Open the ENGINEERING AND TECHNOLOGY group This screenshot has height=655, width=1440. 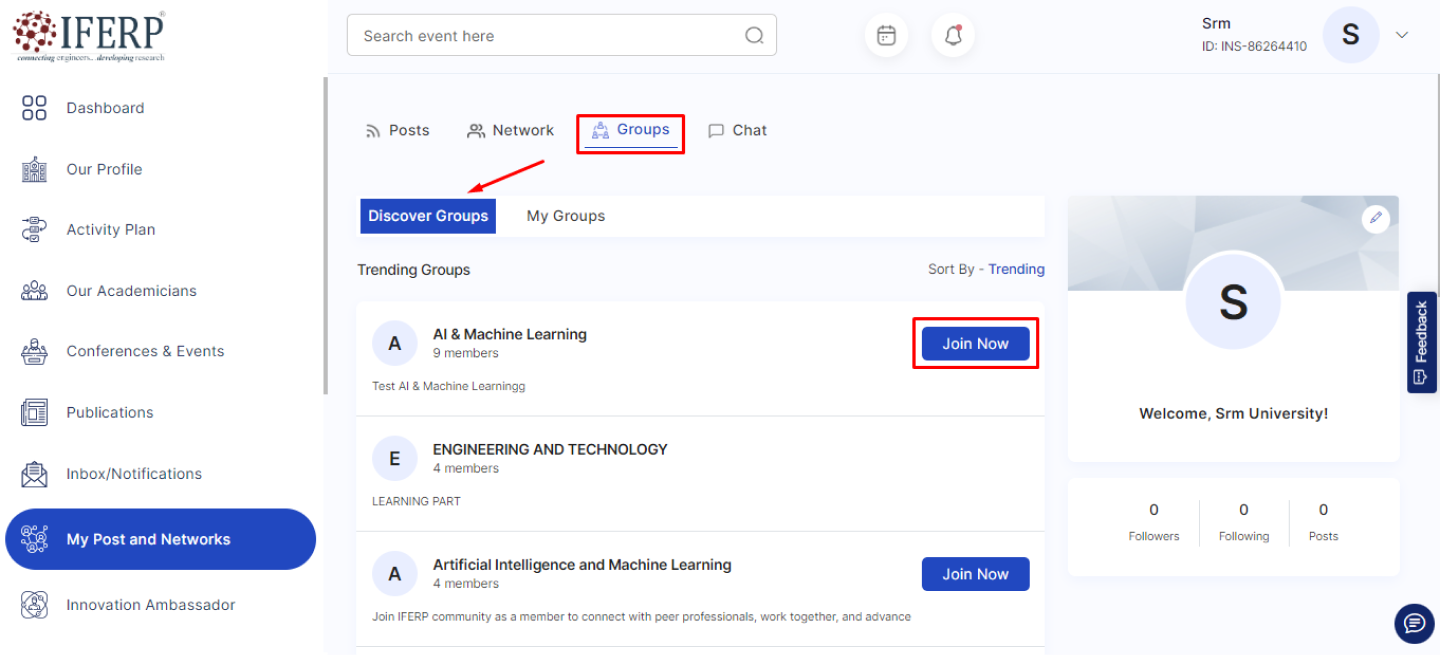pyautogui.click(x=550, y=449)
